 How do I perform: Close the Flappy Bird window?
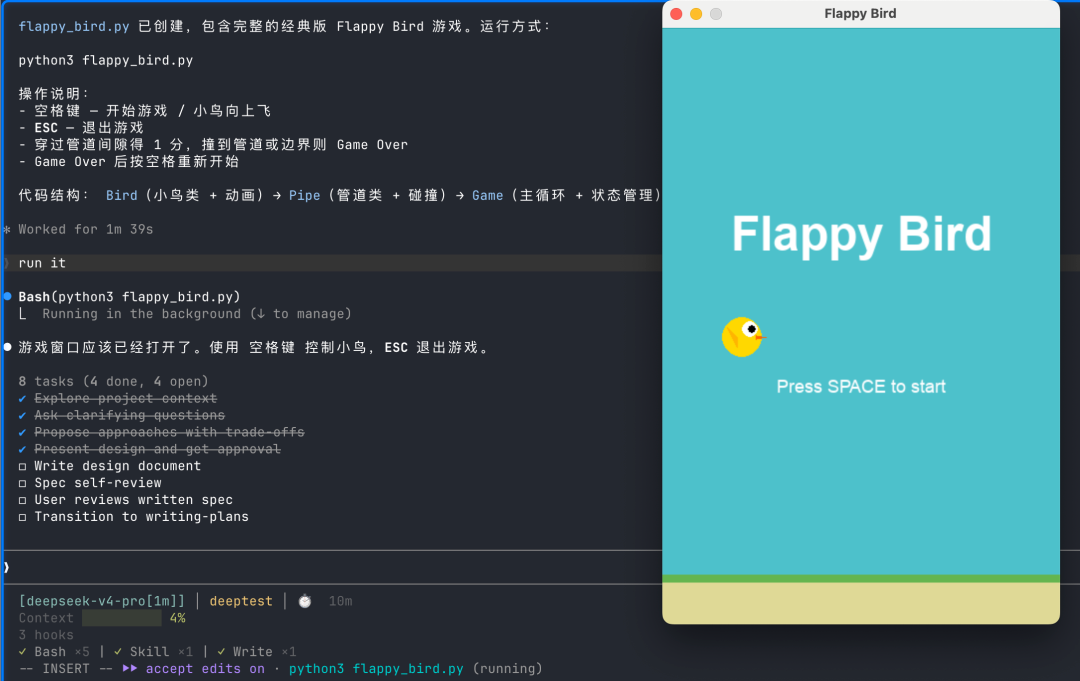(x=676, y=14)
